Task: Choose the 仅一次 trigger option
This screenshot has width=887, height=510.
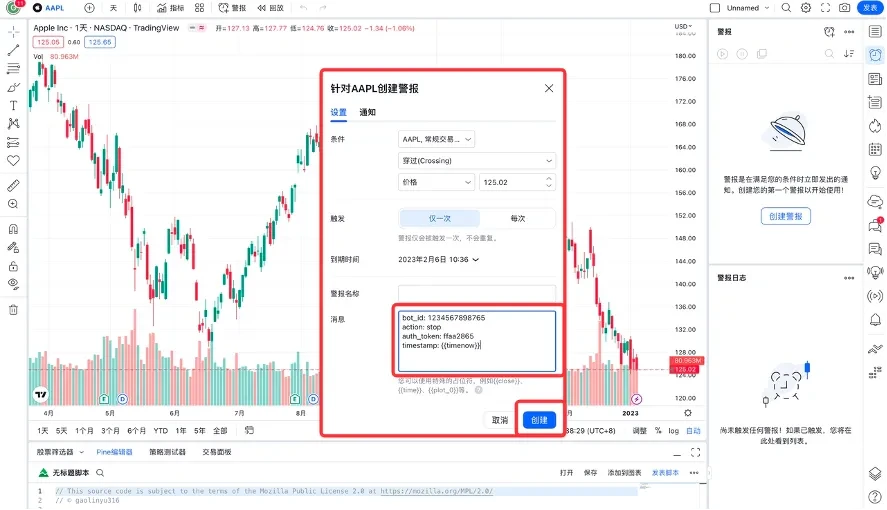Action: [x=440, y=218]
